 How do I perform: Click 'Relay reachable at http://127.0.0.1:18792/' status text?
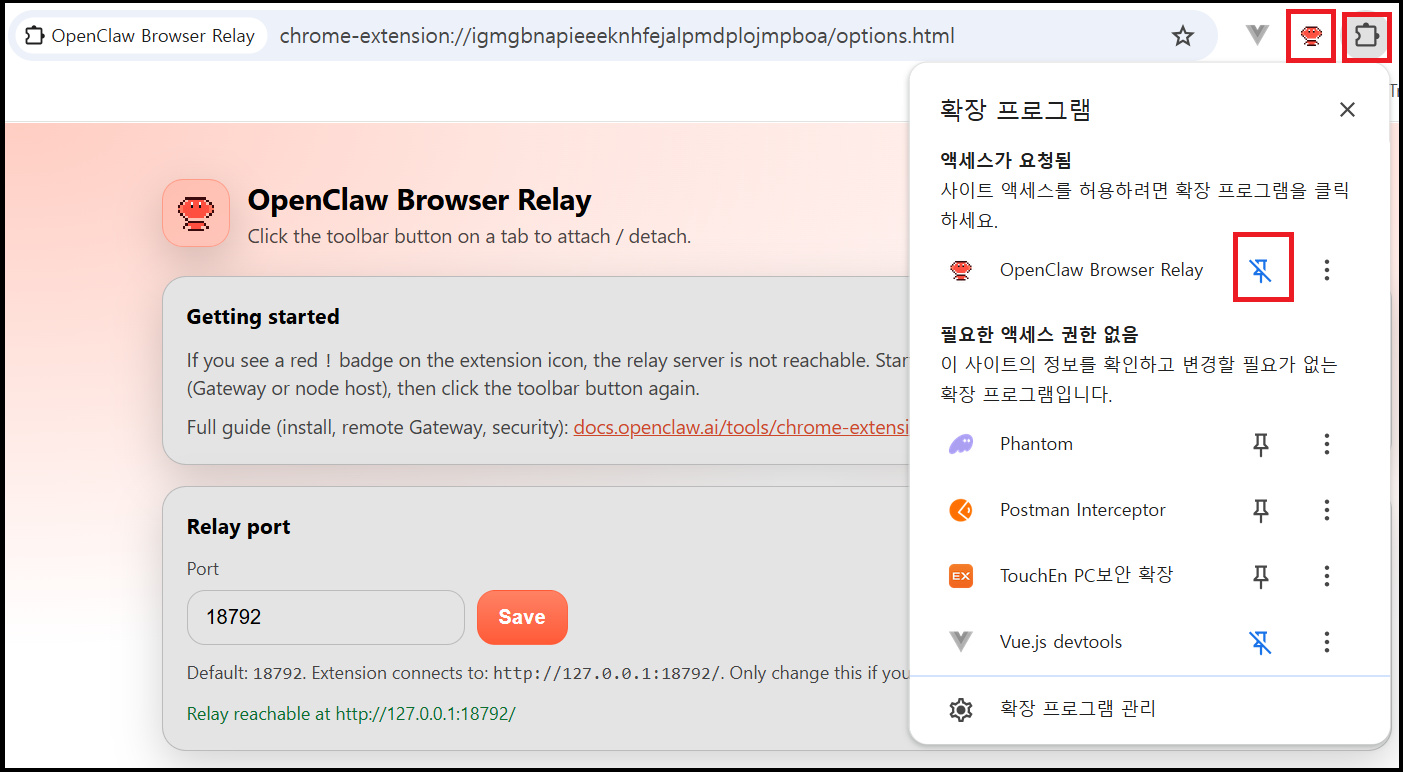351,714
